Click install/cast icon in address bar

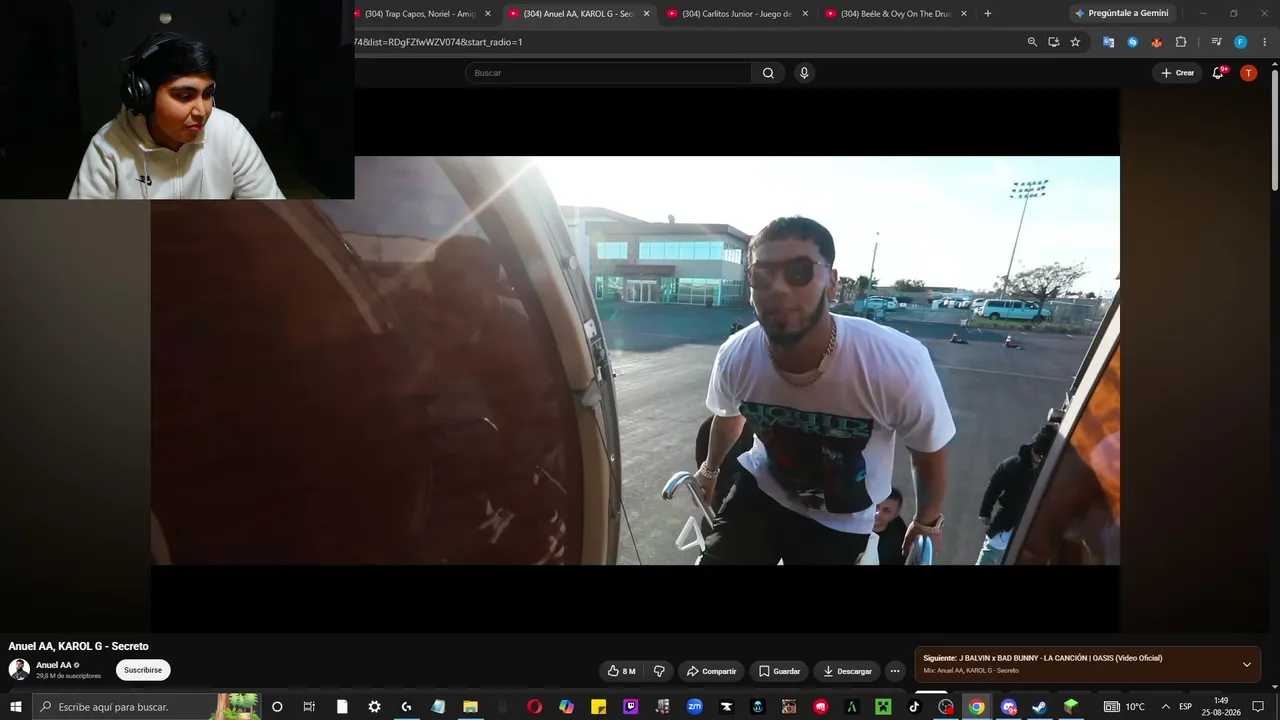pos(1053,42)
